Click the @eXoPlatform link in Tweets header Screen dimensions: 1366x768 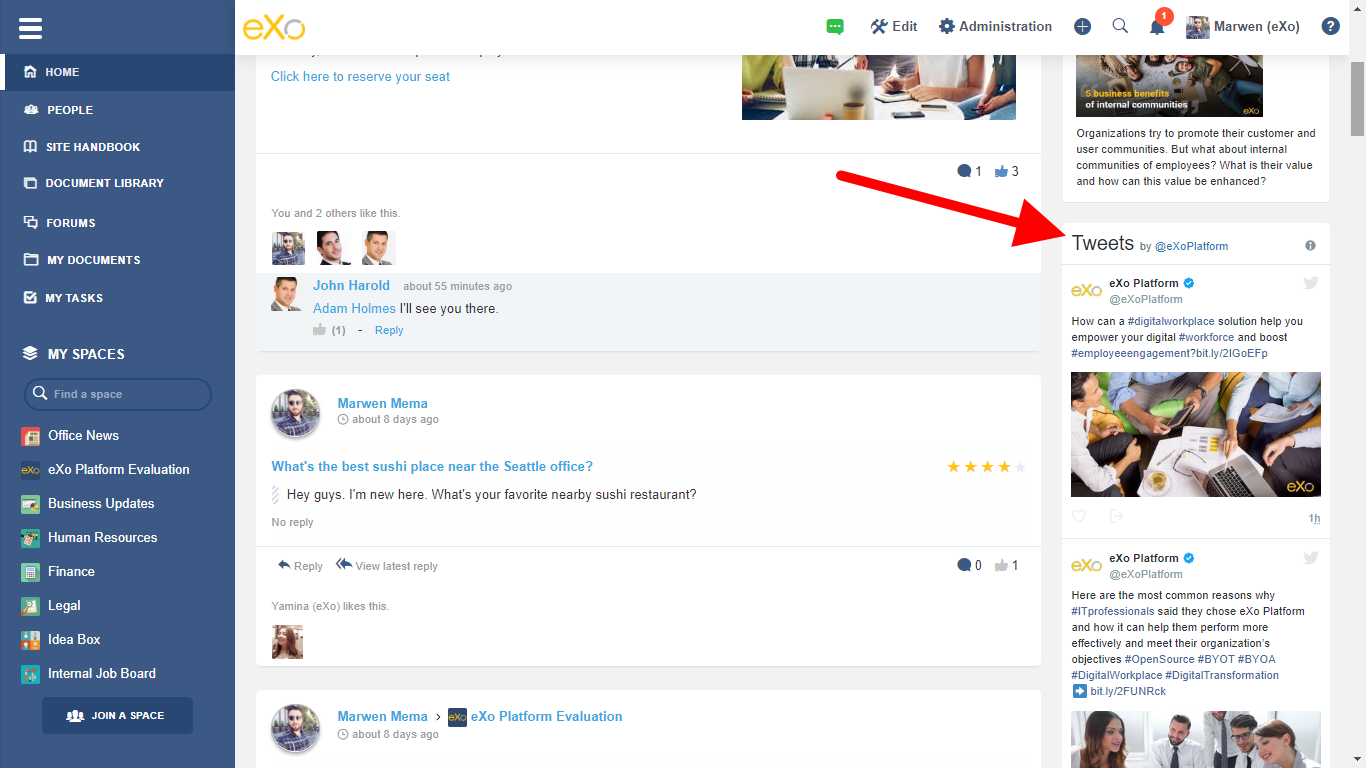pos(1191,246)
